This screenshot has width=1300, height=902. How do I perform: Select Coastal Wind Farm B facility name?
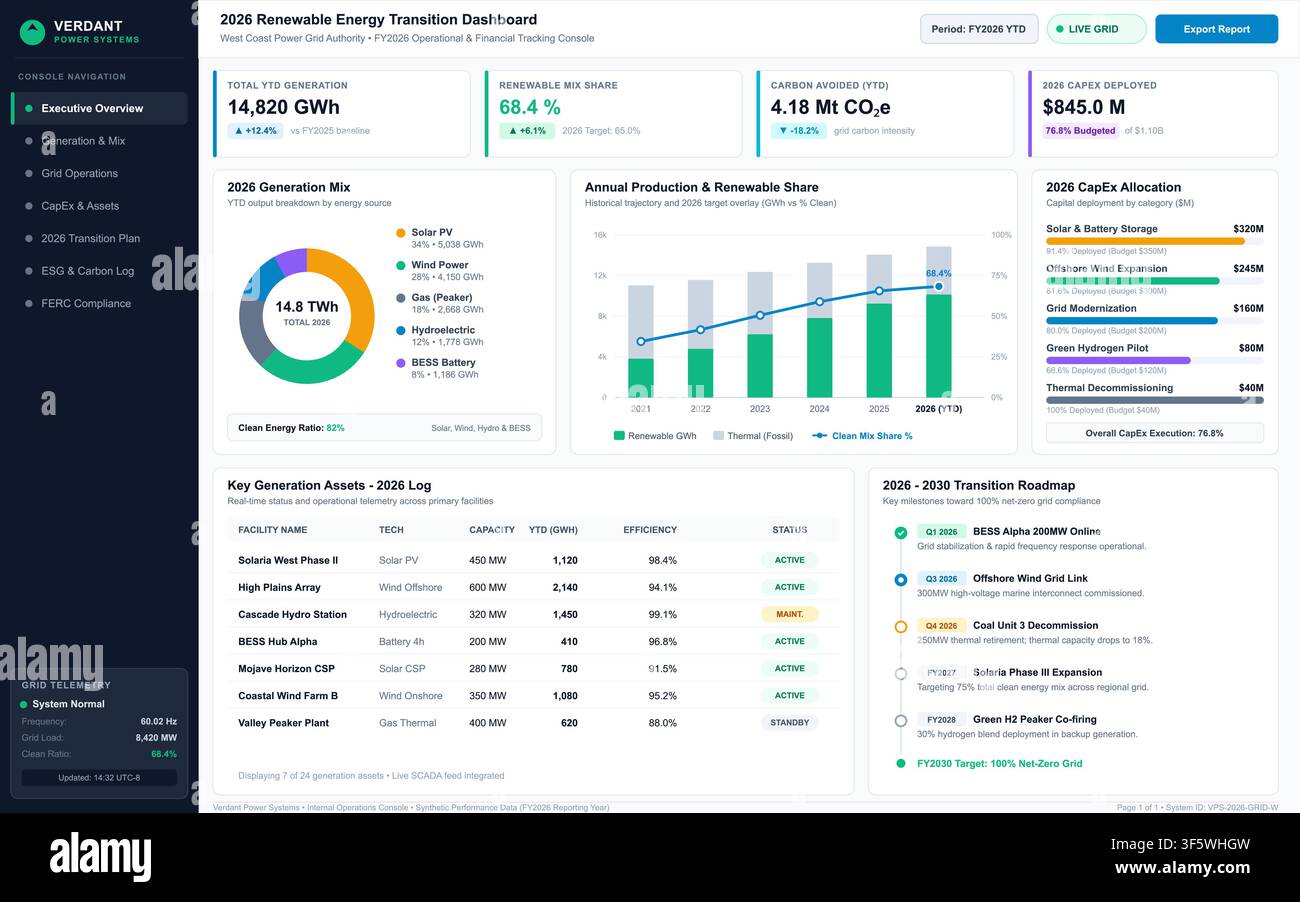(x=288, y=696)
